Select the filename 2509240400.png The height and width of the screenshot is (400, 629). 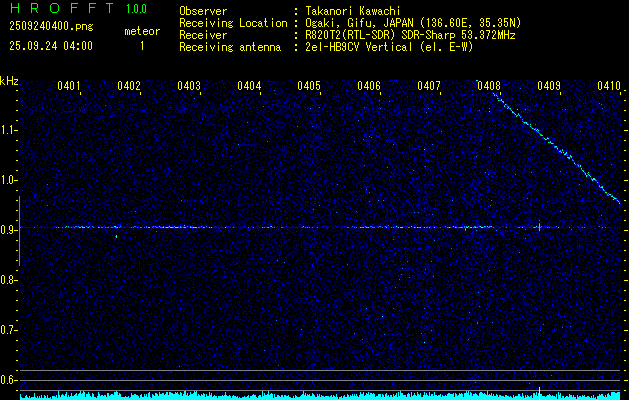51,27
